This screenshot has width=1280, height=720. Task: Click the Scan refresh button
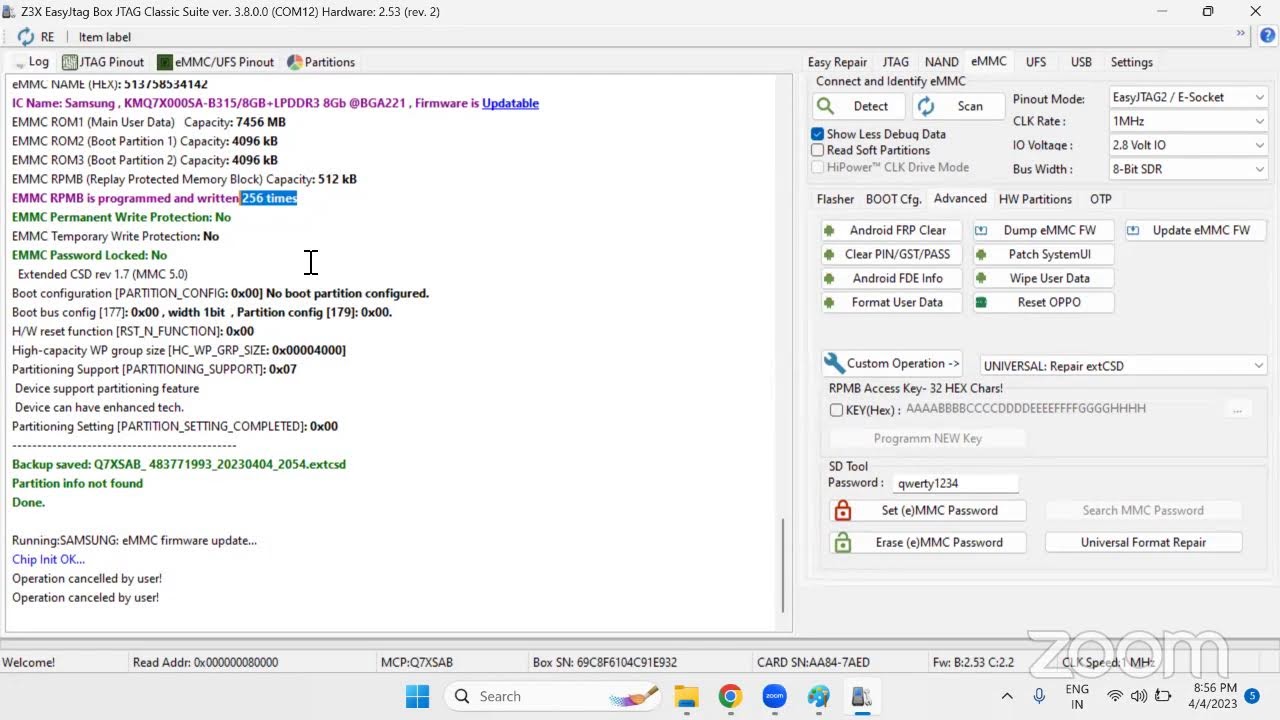pos(958,106)
